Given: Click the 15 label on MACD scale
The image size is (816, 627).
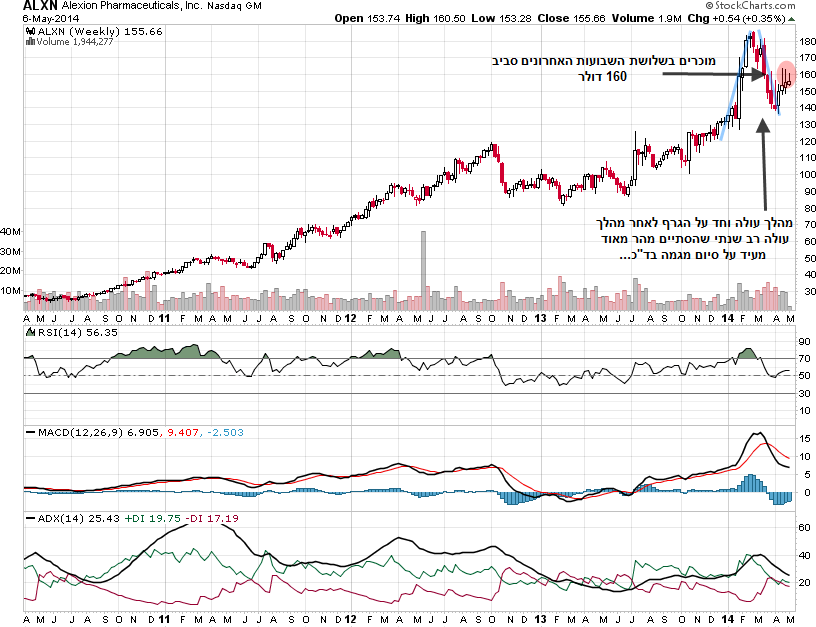Looking at the screenshot, I should pyautogui.click(x=805, y=439).
